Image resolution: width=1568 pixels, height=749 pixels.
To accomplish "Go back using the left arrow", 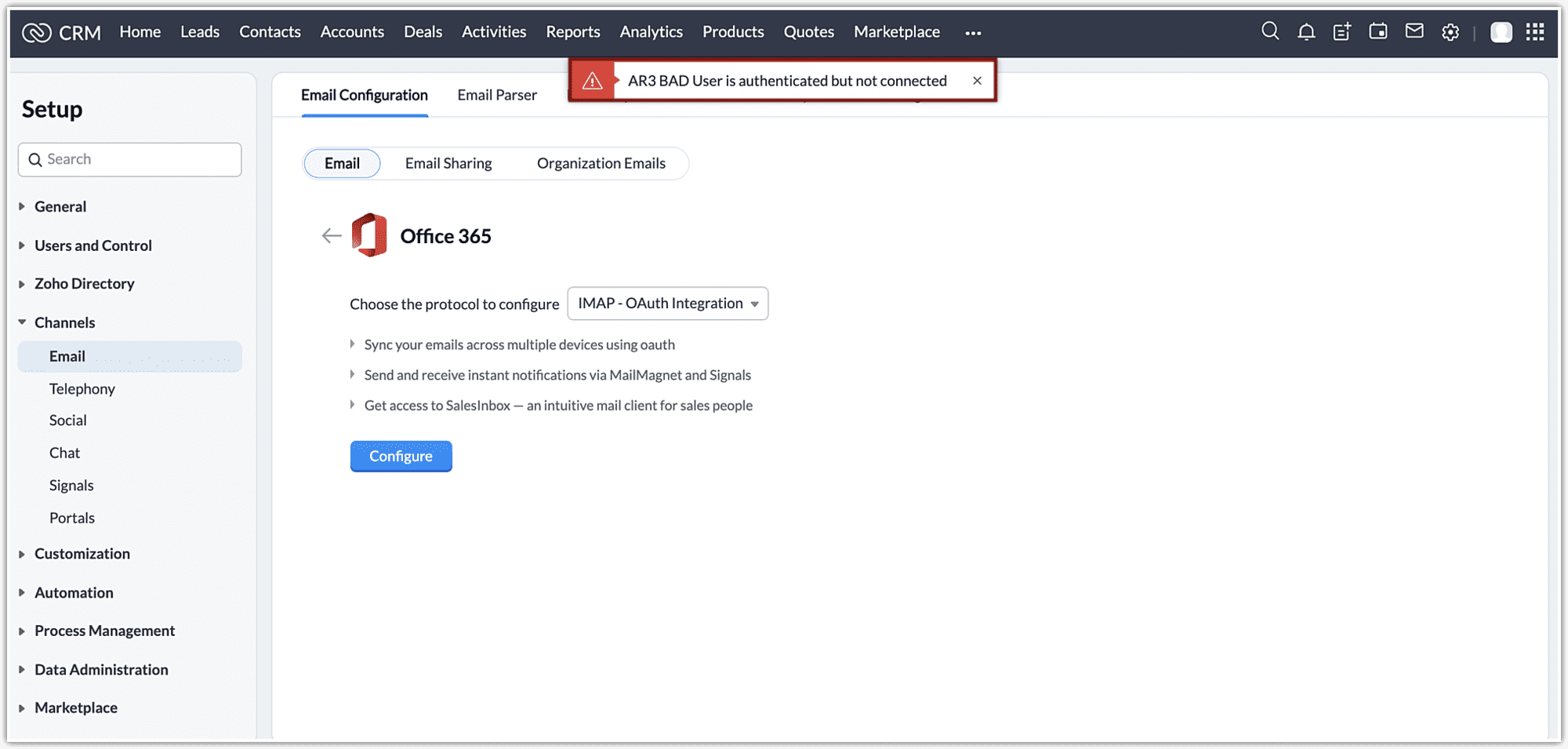I will (x=332, y=235).
